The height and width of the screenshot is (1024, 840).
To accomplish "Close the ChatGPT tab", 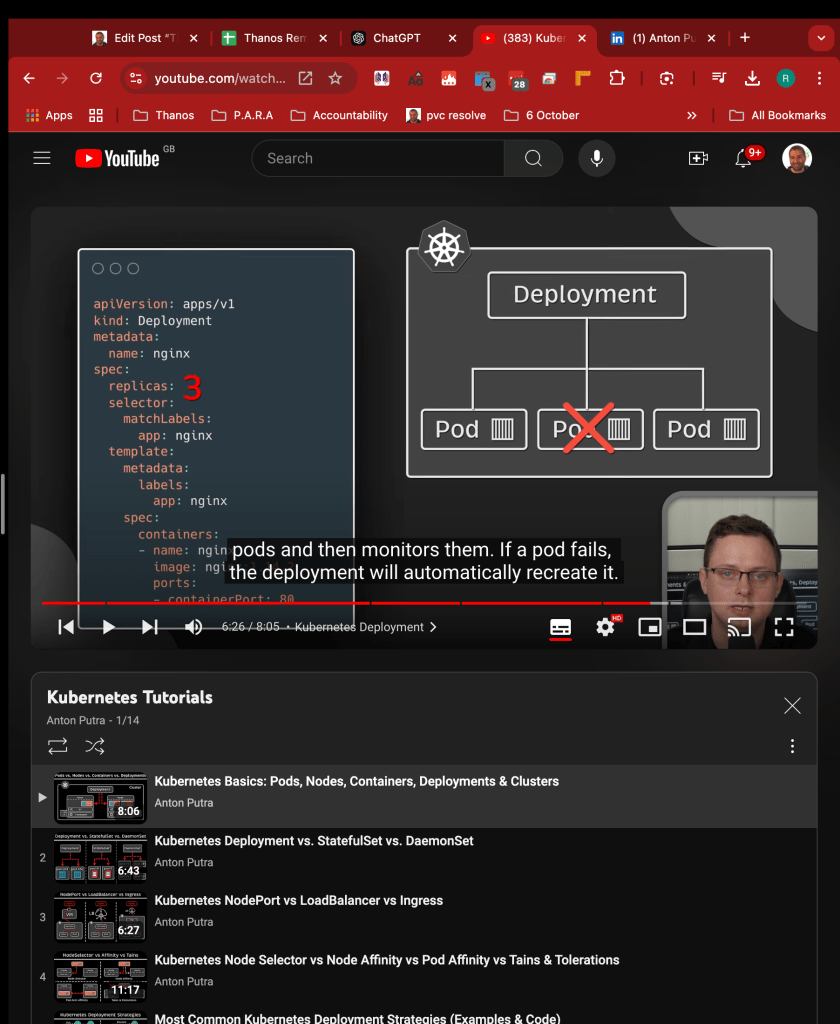I will [x=452, y=38].
